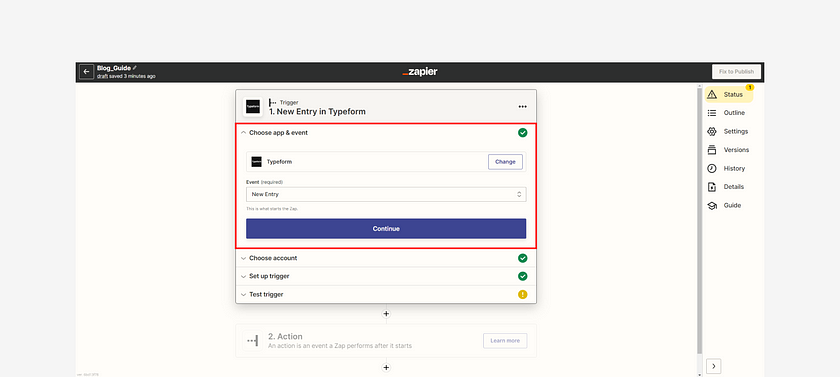
Task: Click the vertical scrollbar in editor
Action: [699, 220]
